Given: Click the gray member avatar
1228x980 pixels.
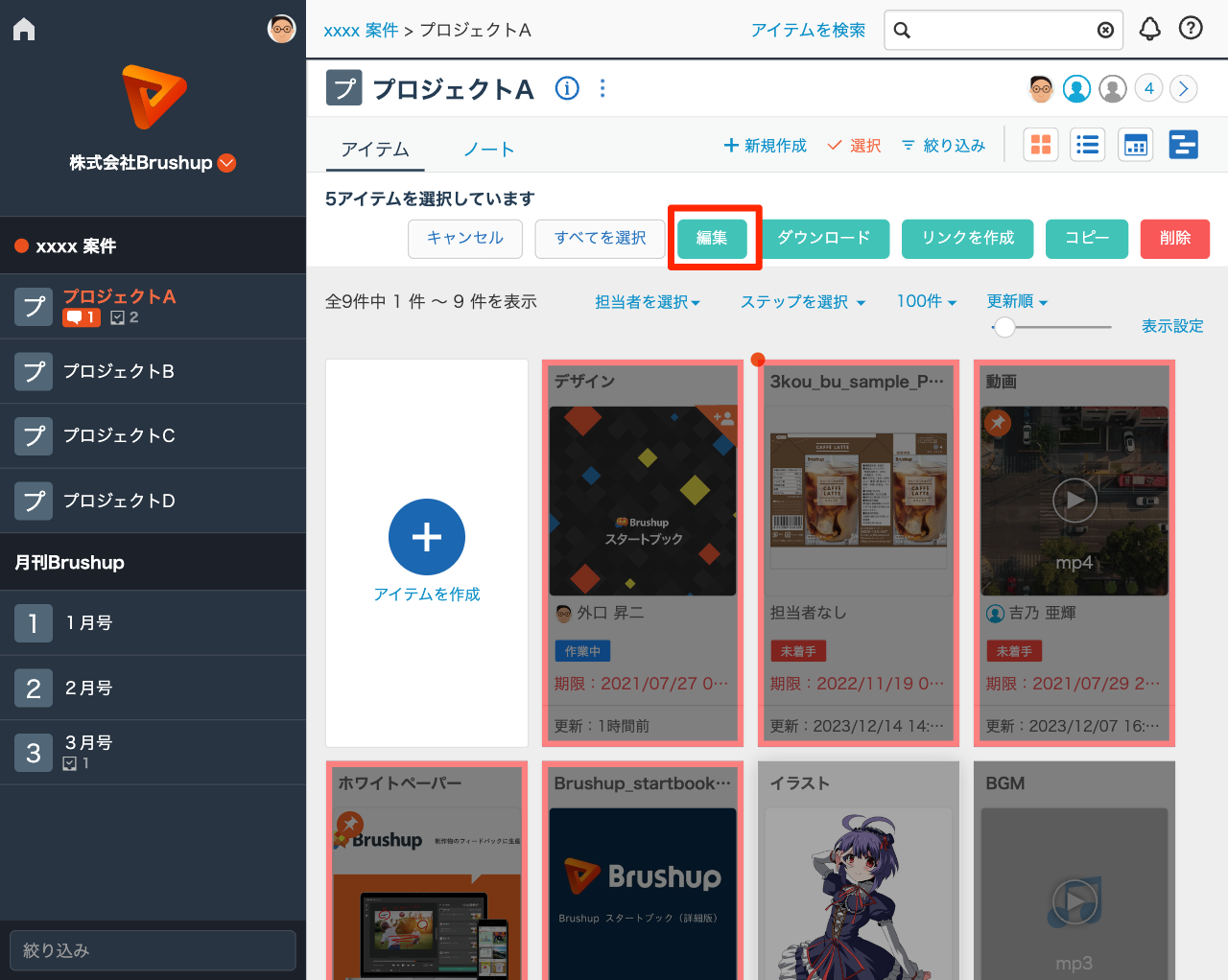Looking at the screenshot, I should tap(1113, 89).
